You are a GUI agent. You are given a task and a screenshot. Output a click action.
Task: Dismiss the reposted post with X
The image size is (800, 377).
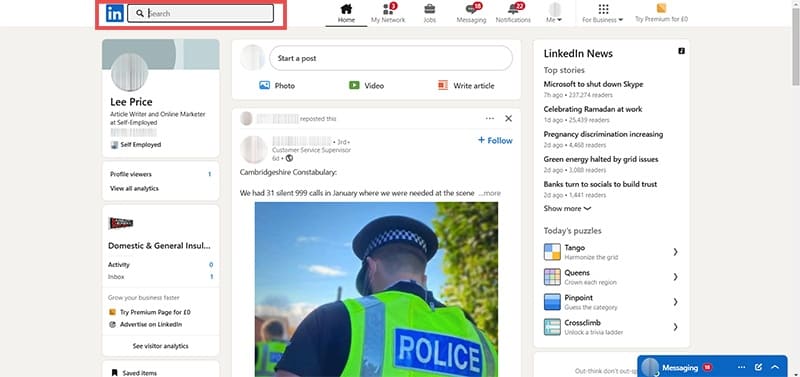tap(508, 118)
